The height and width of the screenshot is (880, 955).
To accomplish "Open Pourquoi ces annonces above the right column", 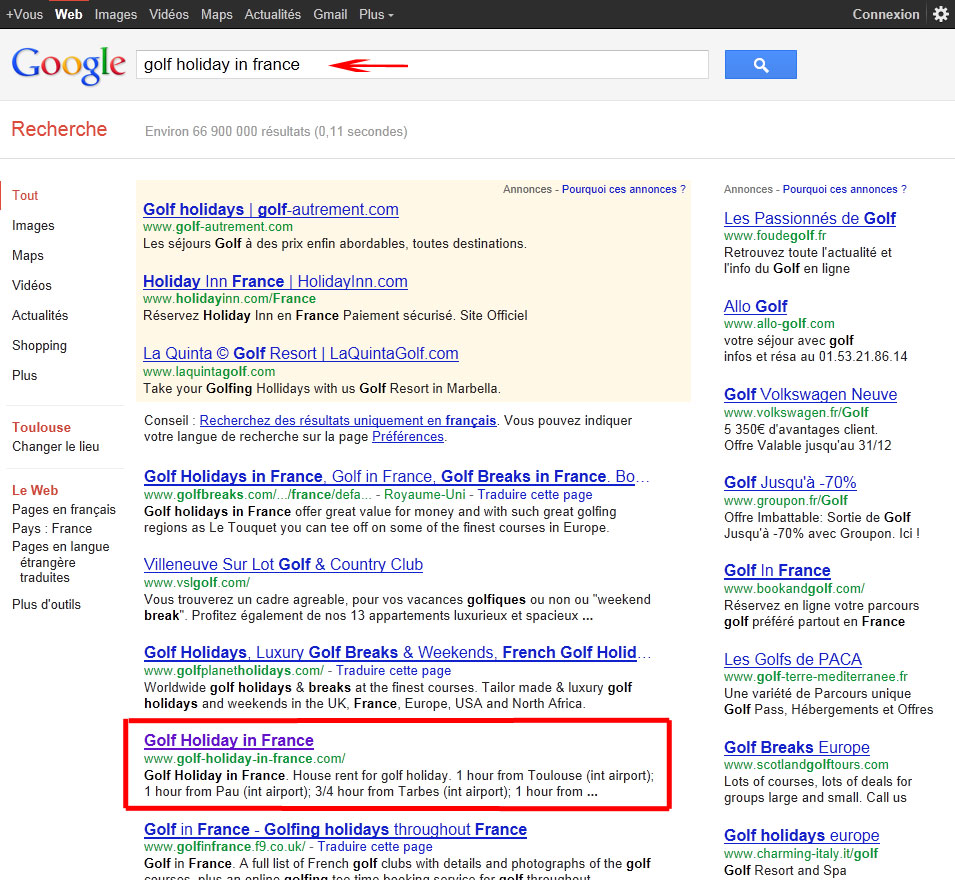I will pos(844,189).
